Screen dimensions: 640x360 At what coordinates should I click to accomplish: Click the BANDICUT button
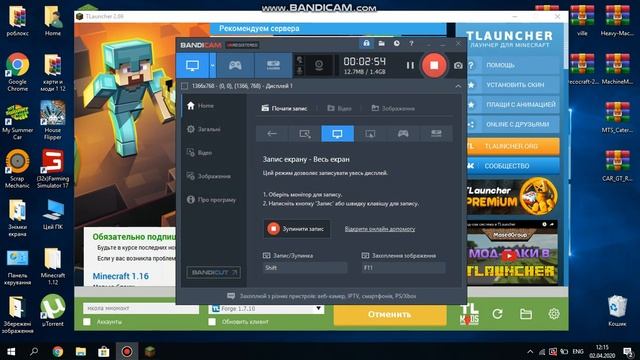tap(213, 272)
